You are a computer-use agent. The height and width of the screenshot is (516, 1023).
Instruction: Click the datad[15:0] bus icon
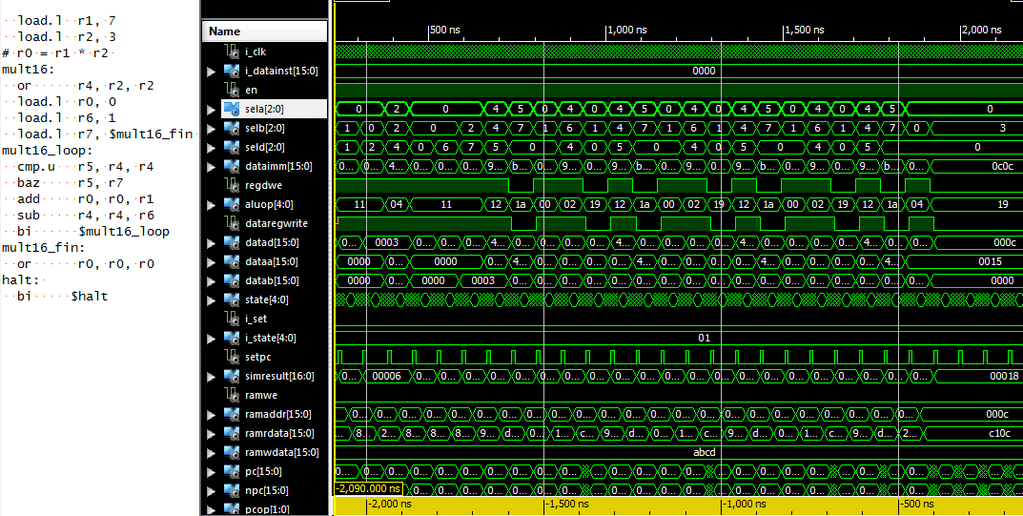pyautogui.click(x=232, y=243)
